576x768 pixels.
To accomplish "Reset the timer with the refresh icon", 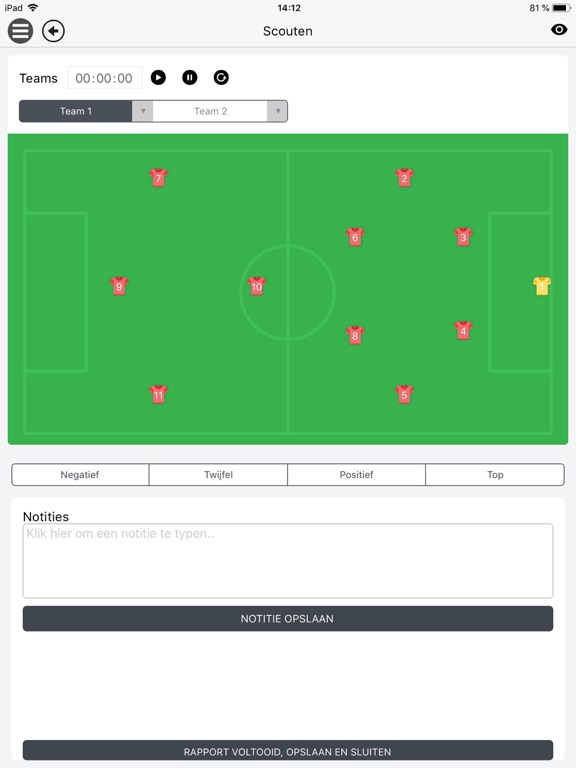I will (221, 77).
